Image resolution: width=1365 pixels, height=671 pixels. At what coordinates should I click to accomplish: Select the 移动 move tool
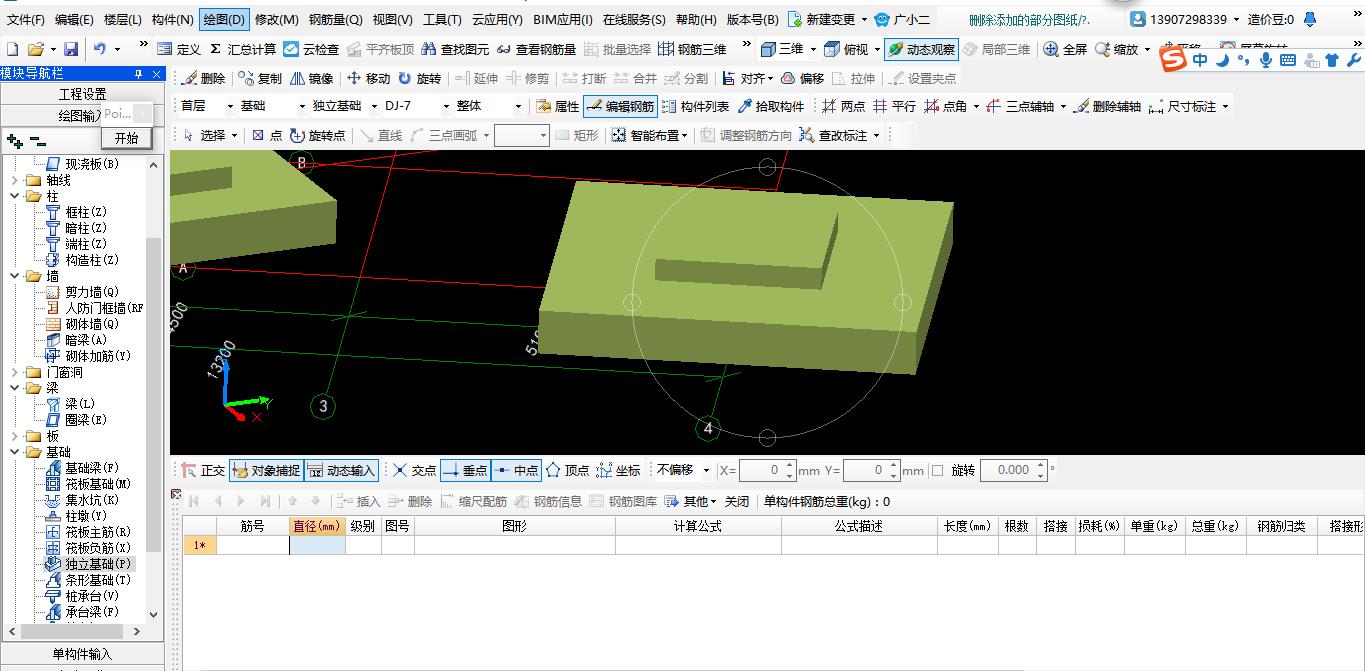point(368,78)
